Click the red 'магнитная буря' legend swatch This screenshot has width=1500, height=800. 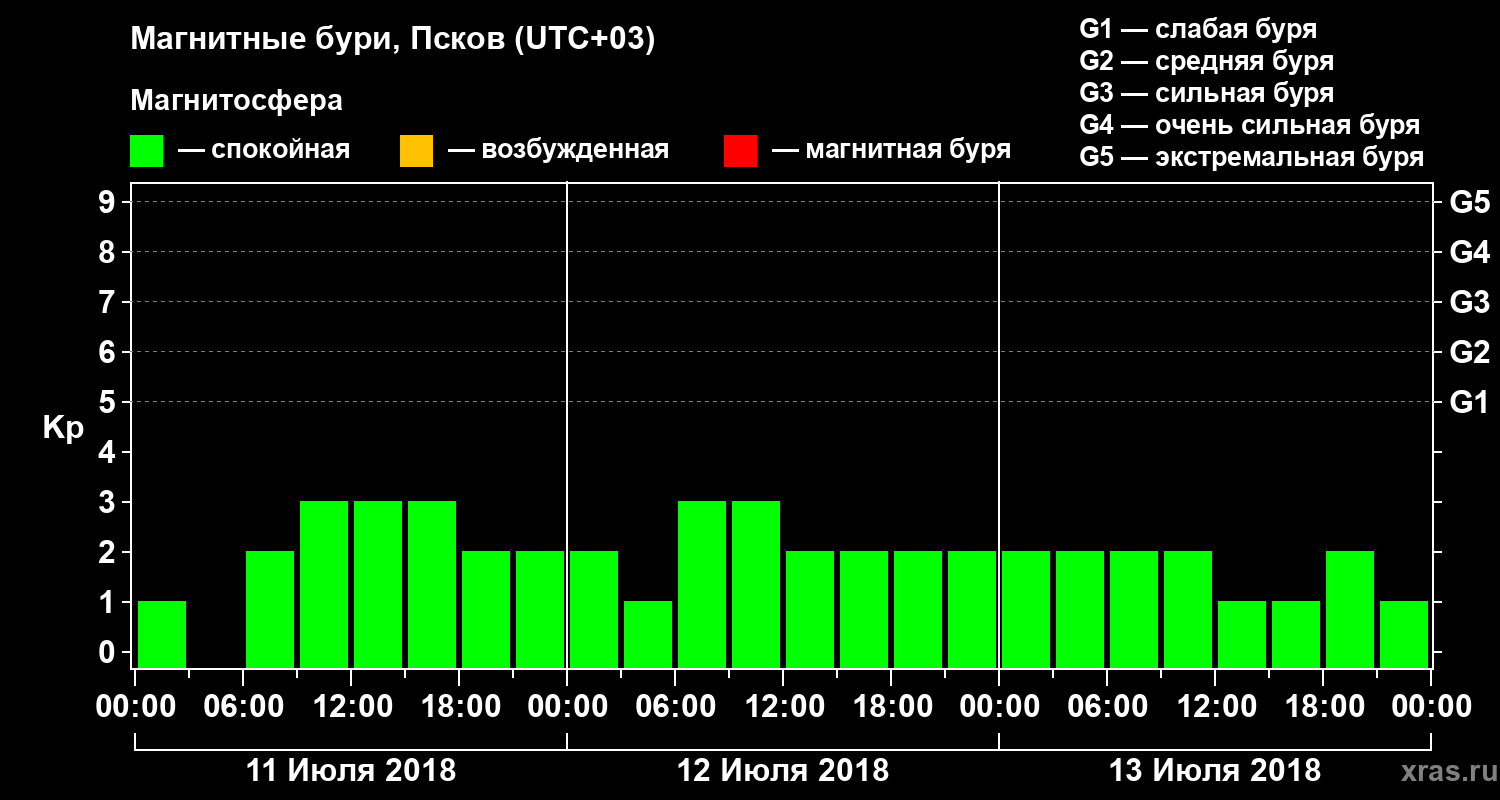point(740,151)
